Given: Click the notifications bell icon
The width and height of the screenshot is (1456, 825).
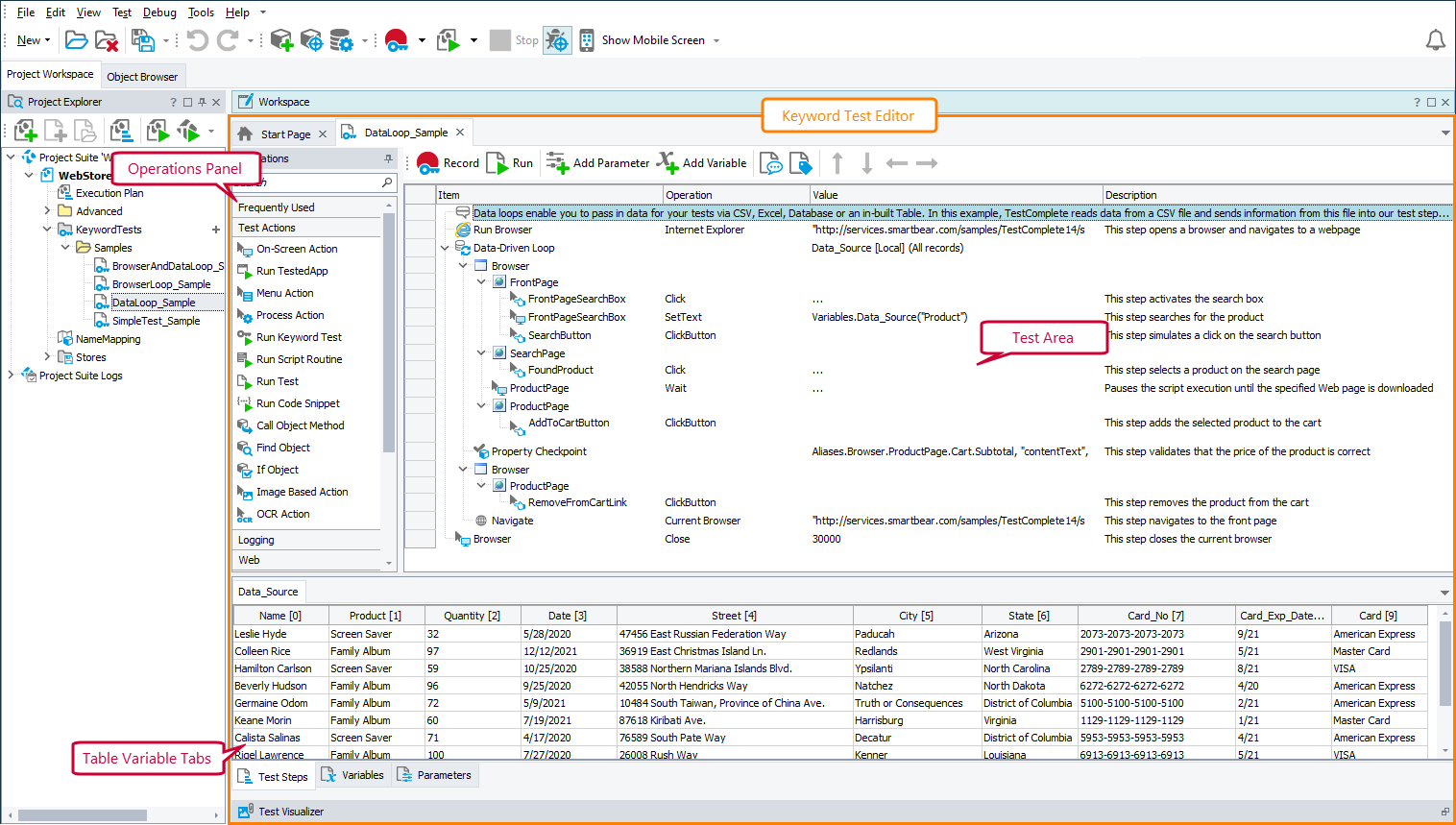Looking at the screenshot, I should tap(1435, 39).
